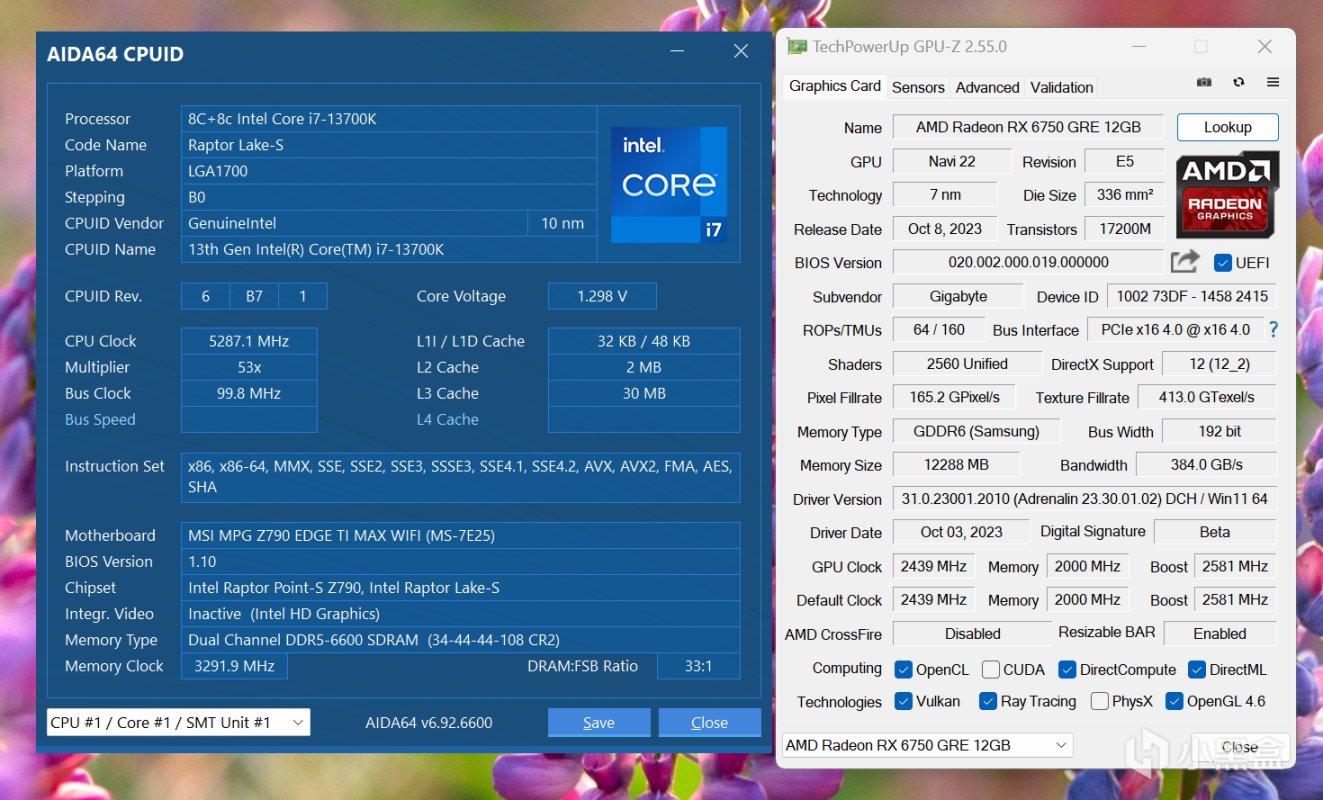The image size is (1323, 800).
Task: Click the GPU-Z title bar app icon
Action: 796,47
